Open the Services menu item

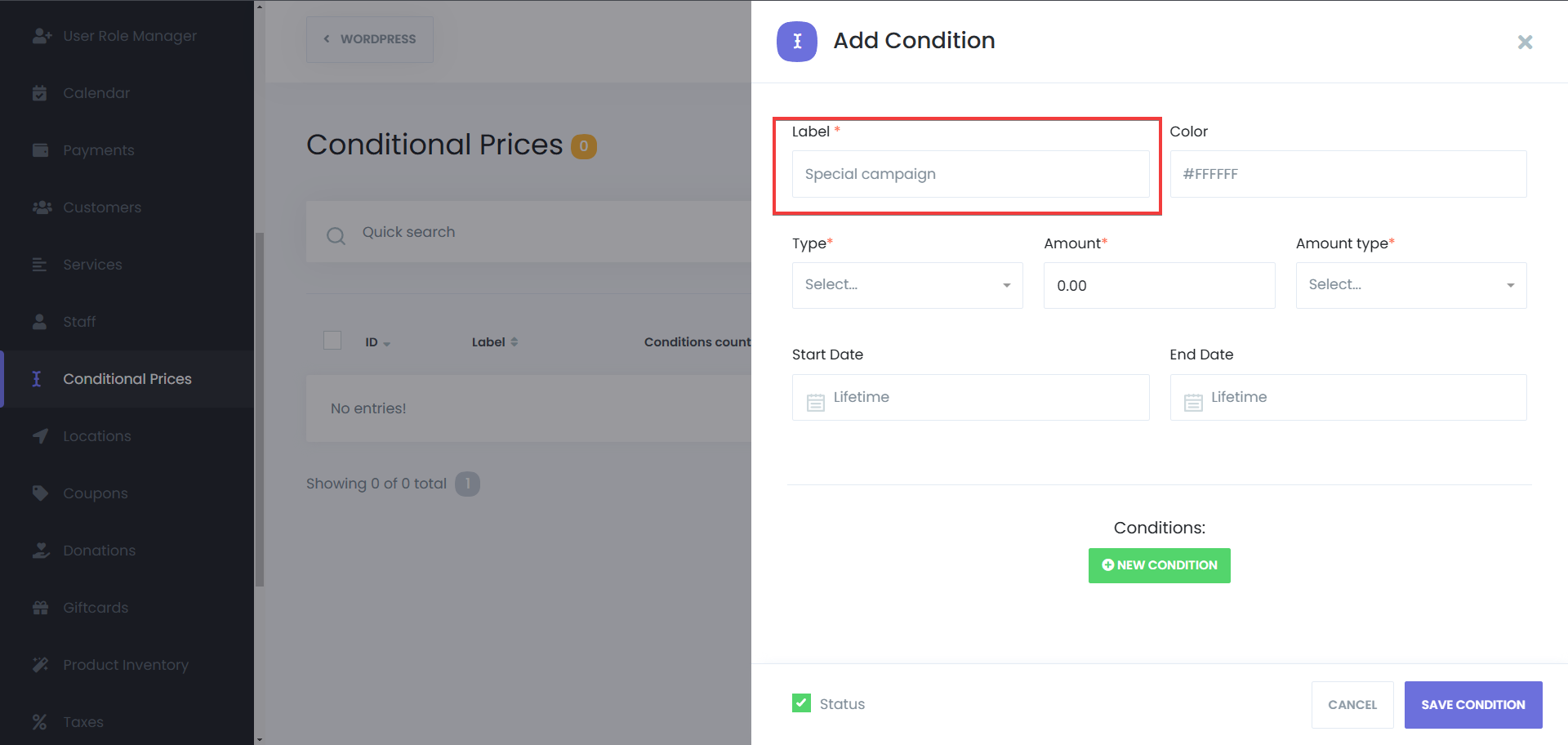tap(92, 265)
